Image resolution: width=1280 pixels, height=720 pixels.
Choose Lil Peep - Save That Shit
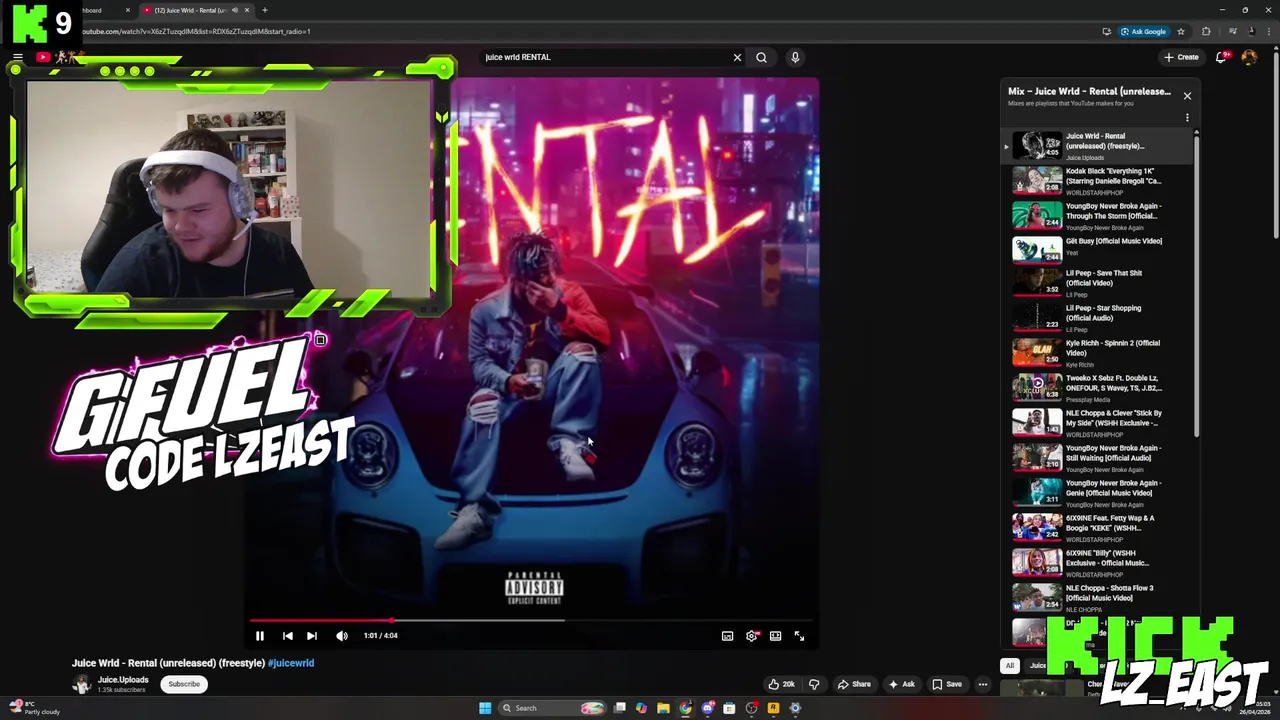(1097, 282)
